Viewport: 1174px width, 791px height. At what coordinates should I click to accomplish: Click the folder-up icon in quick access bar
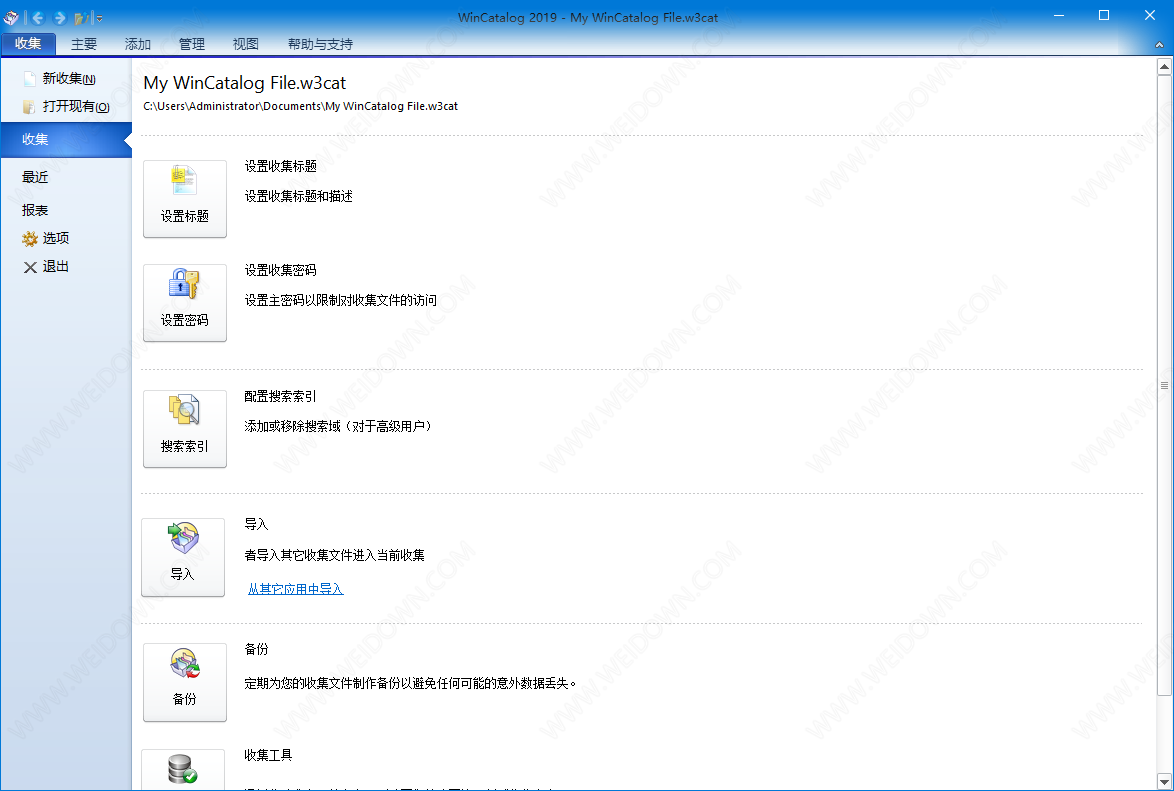point(82,17)
